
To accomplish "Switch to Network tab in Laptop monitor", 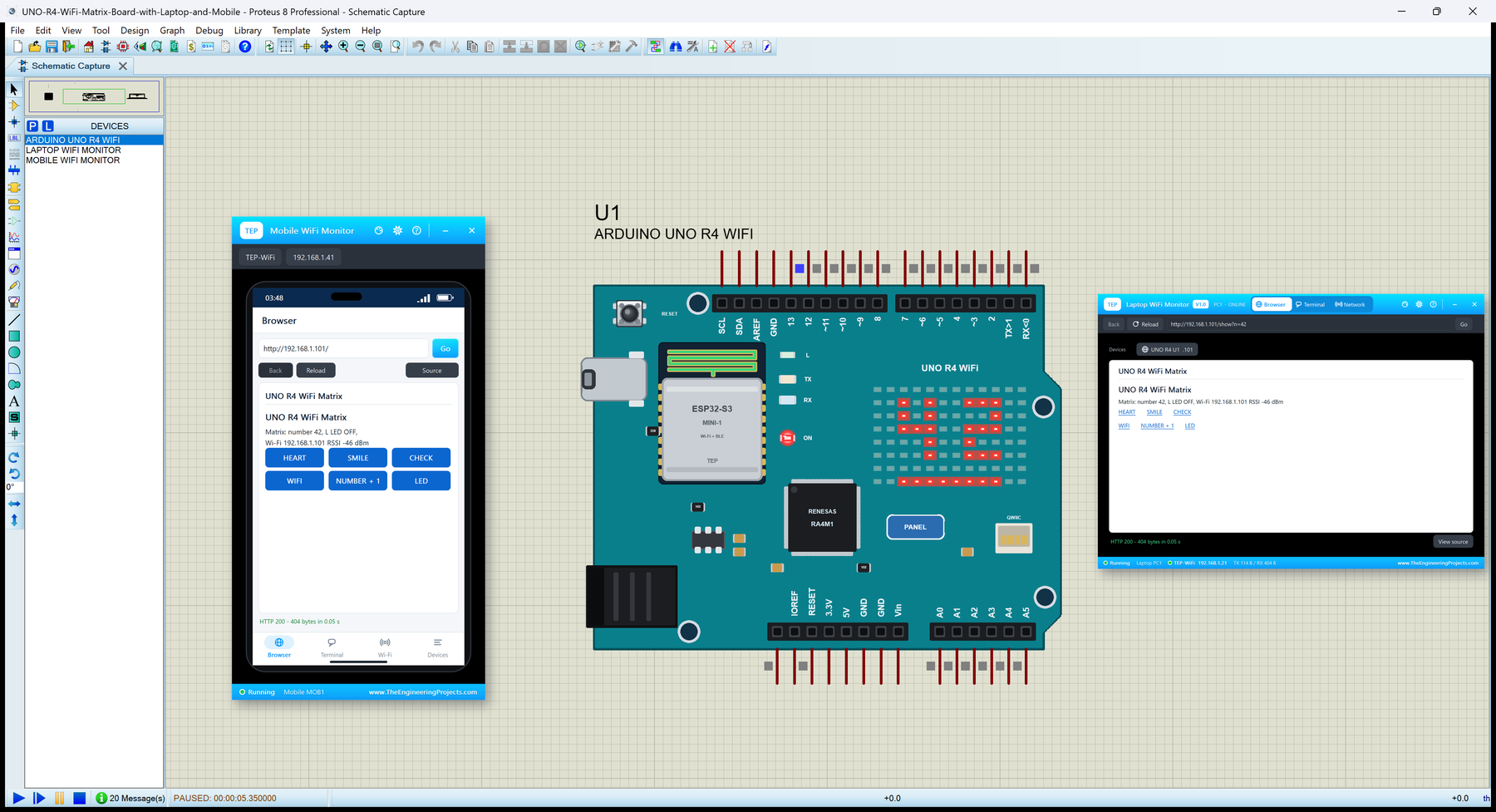I will [x=1351, y=304].
